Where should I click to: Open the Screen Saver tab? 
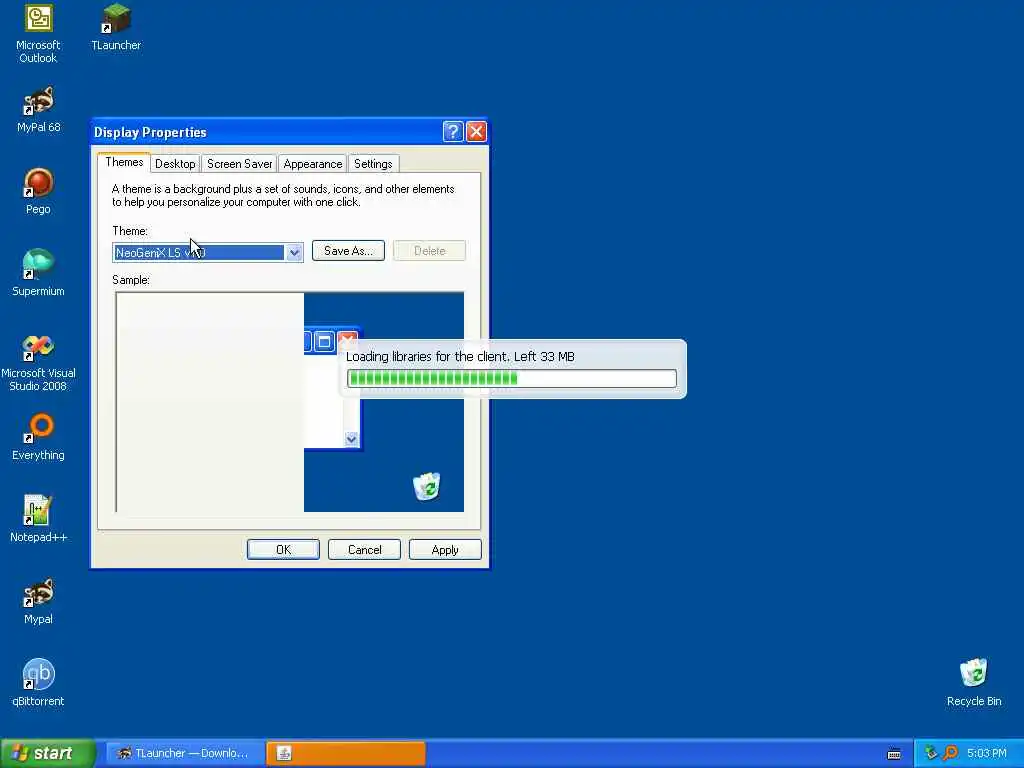tap(239, 164)
